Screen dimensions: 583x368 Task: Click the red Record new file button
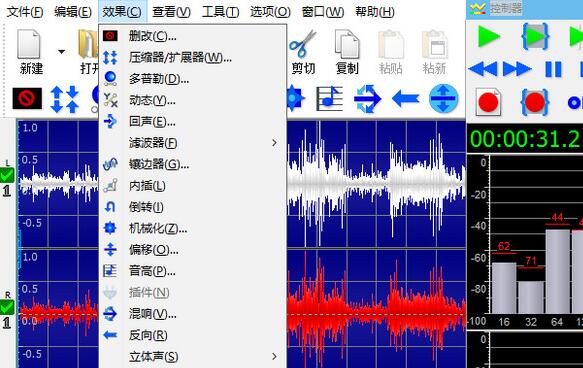pyautogui.click(x=488, y=102)
